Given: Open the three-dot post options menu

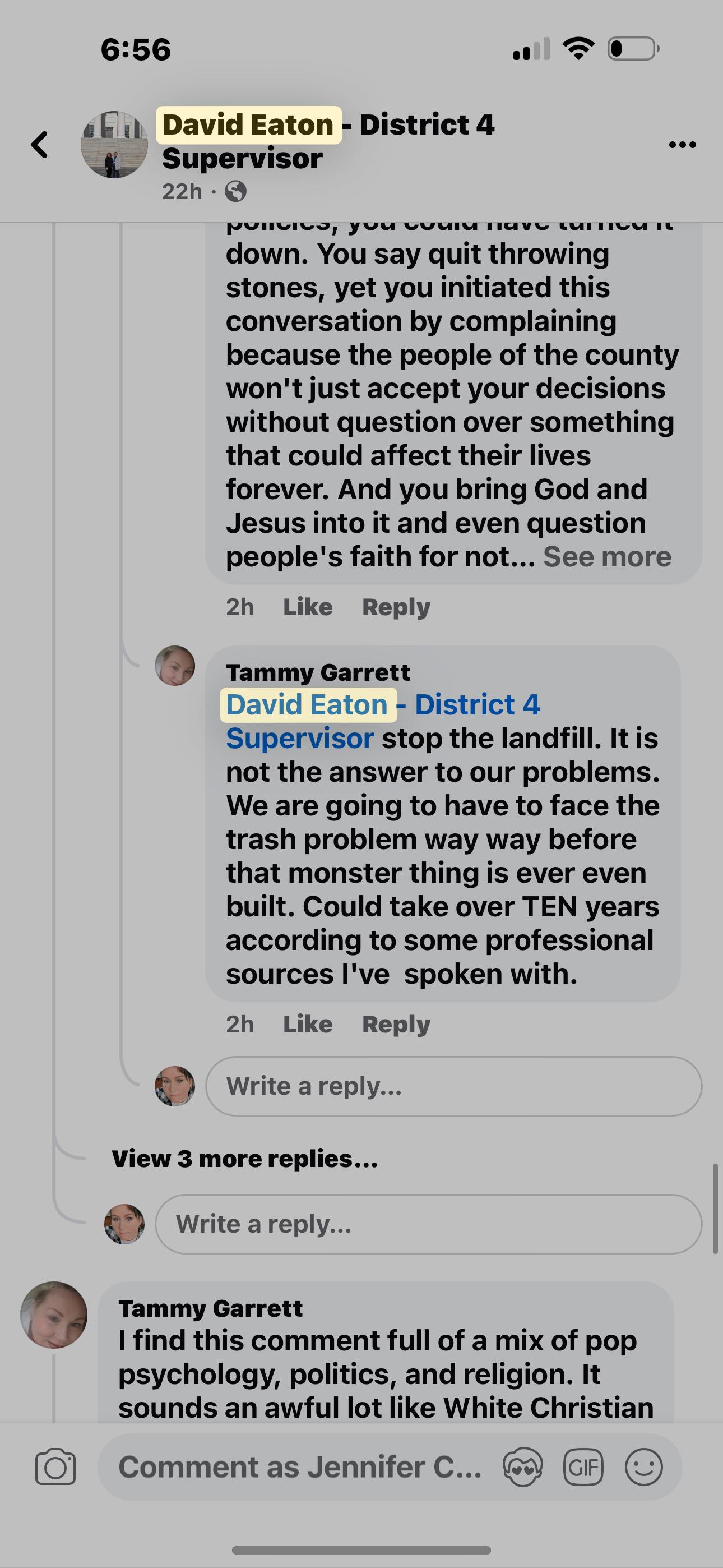Looking at the screenshot, I should click(x=682, y=145).
